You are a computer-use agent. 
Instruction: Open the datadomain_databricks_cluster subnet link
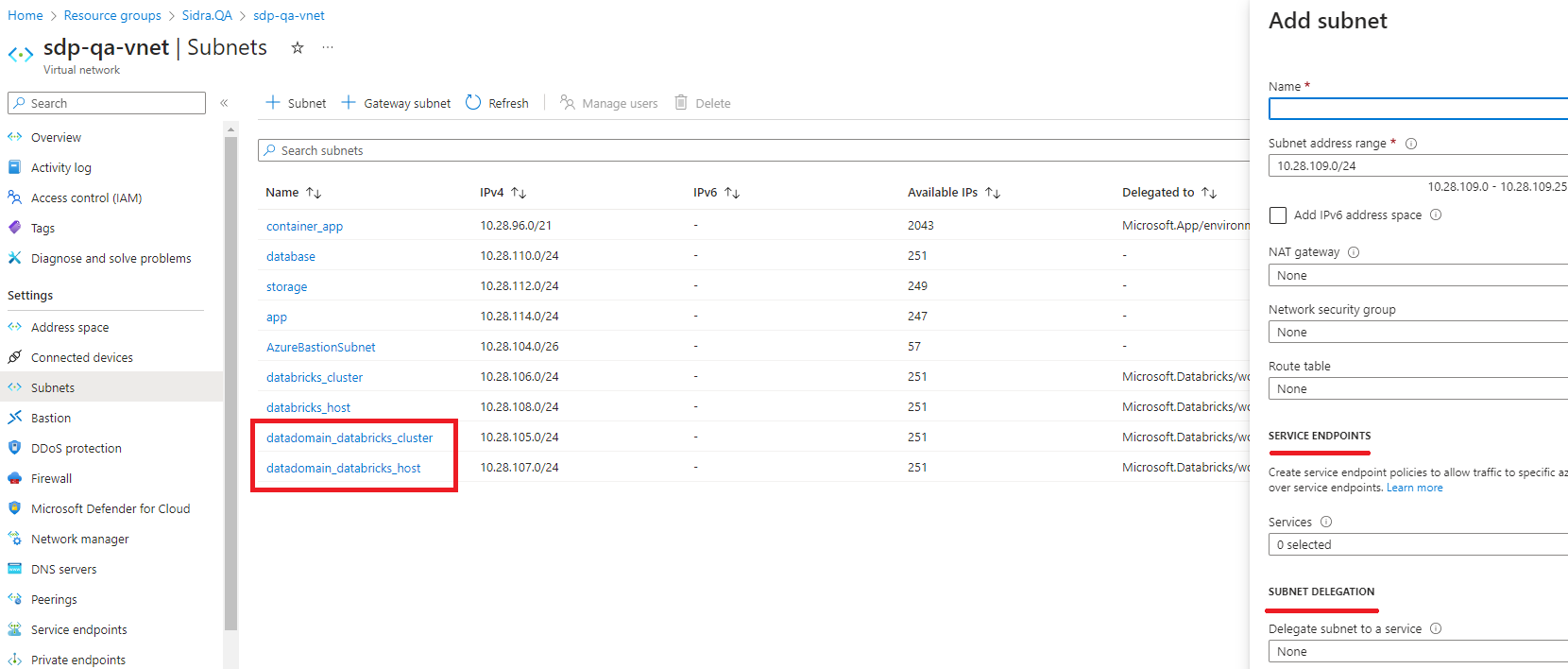349,438
